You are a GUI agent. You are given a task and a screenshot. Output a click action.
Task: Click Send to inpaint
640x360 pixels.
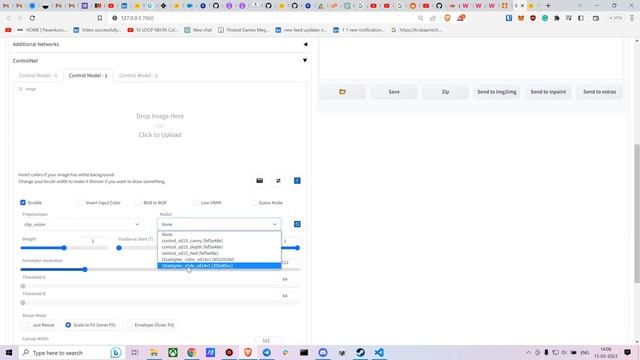coord(548,92)
